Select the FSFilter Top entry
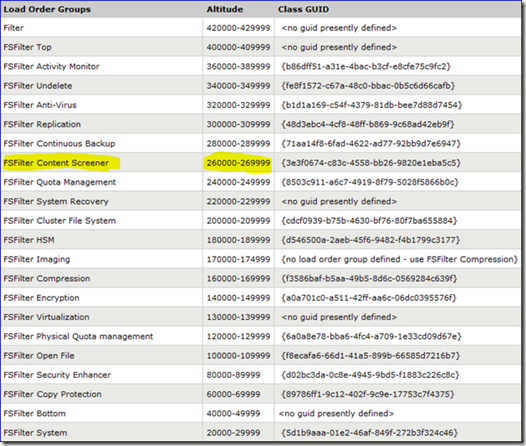The image size is (526, 446). tap(28, 47)
